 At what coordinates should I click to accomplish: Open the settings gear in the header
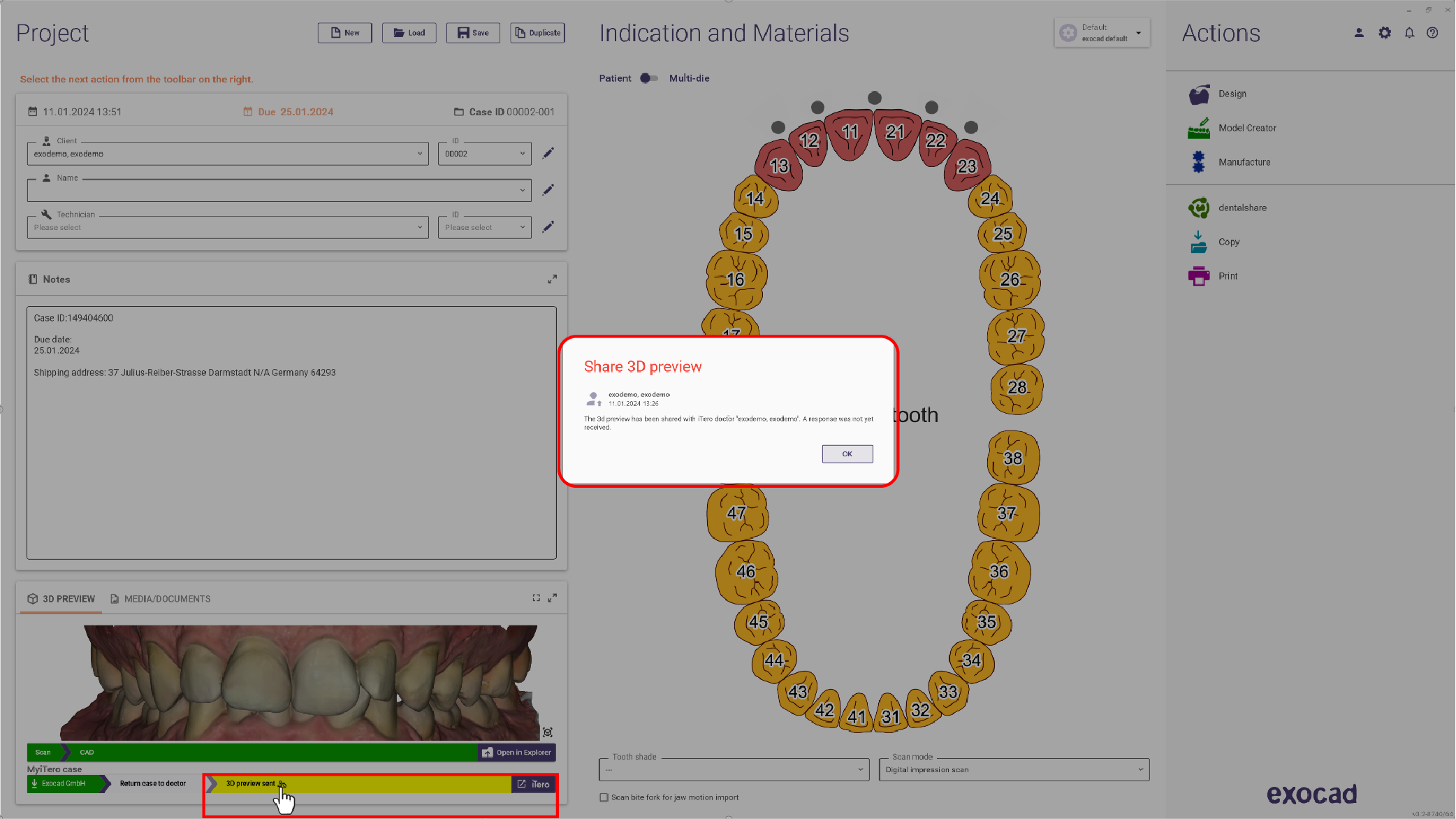coord(1384,33)
